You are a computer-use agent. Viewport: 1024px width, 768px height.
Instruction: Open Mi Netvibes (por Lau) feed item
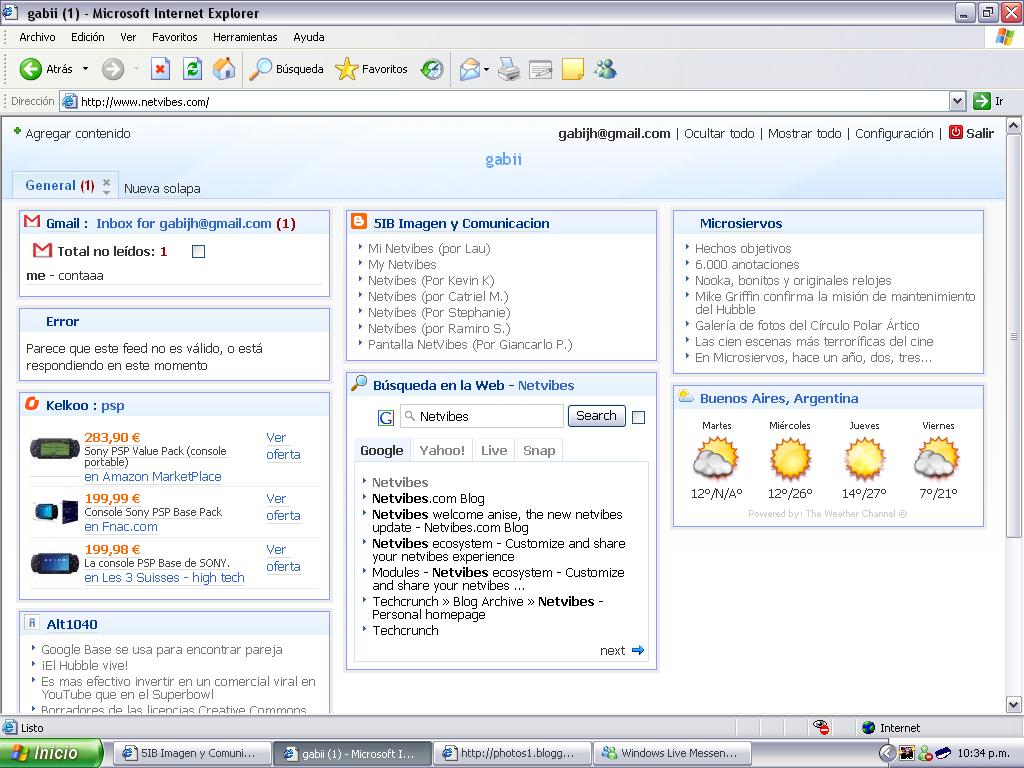[x=429, y=248]
